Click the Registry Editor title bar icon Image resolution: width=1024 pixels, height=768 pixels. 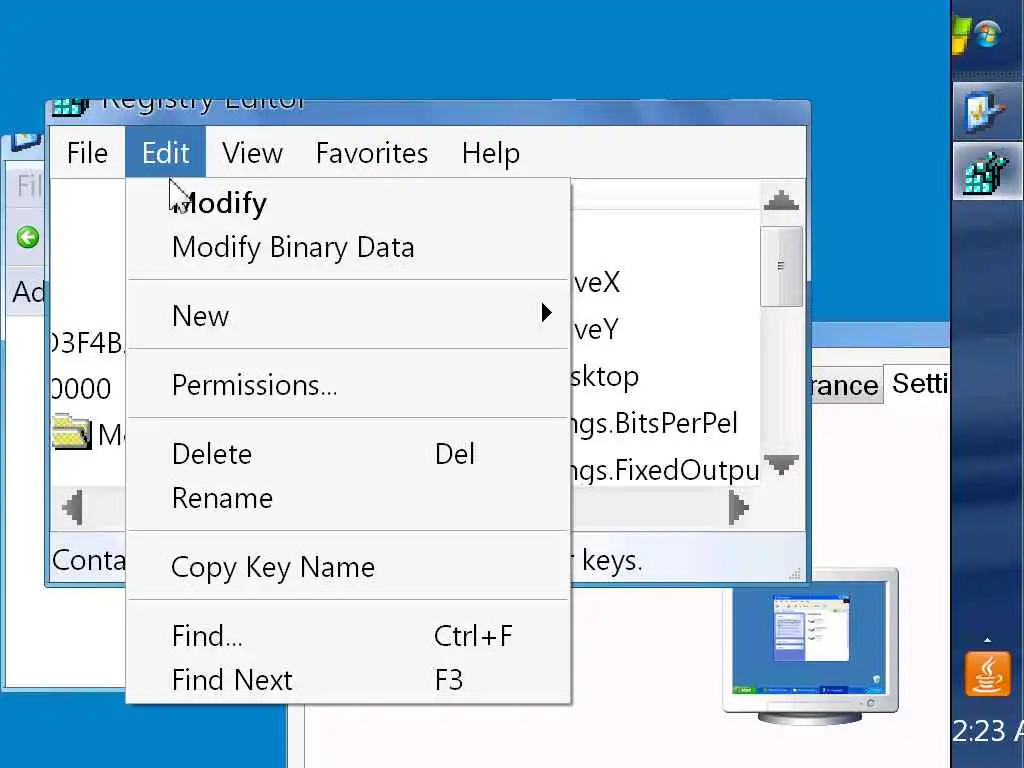[69, 107]
